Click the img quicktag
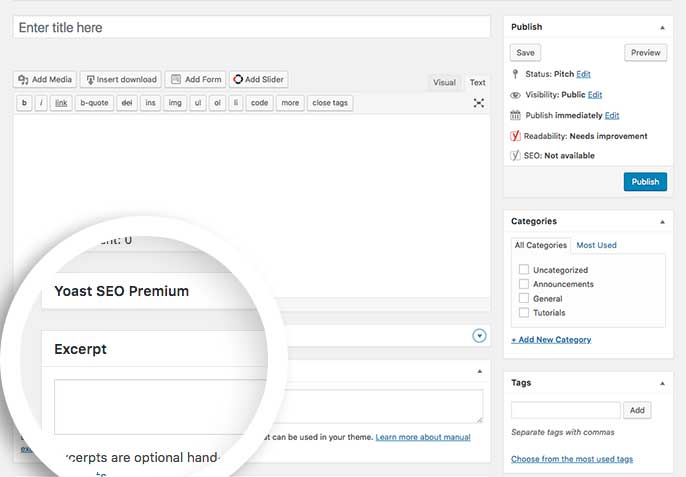 [x=175, y=103]
